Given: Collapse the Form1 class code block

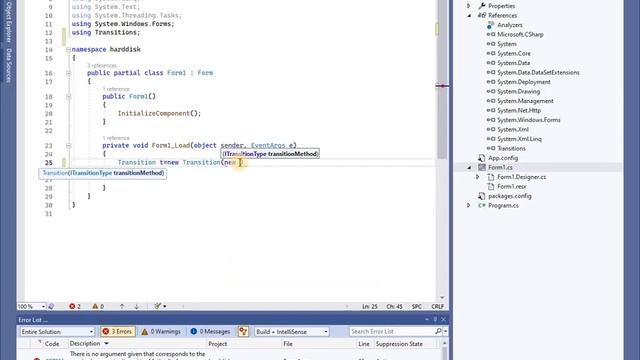Looking at the screenshot, I should click(x=68, y=73).
